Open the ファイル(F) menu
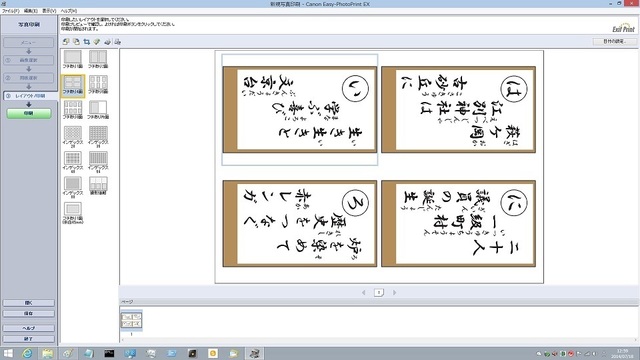This screenshot has height=360, width=640. click(10, 11)
